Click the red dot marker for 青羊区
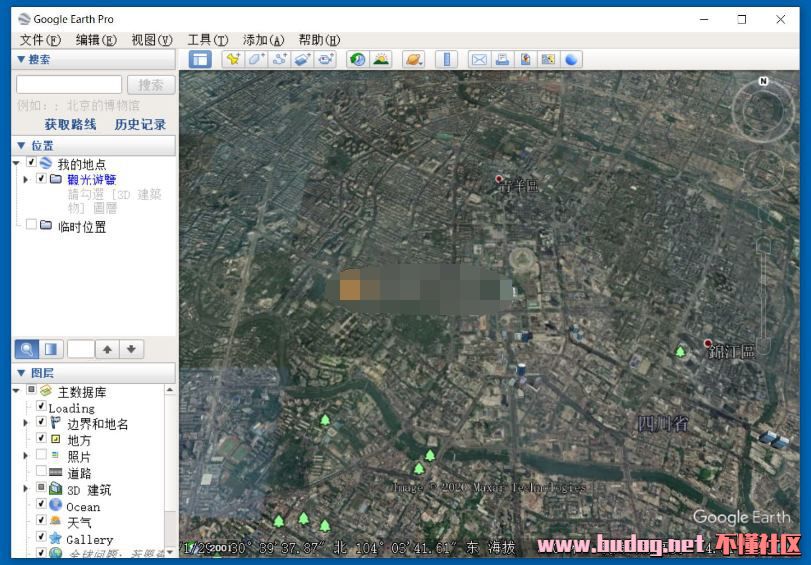Image resolution: width=811 pixels, height=565 pixels. coord(499,179)
